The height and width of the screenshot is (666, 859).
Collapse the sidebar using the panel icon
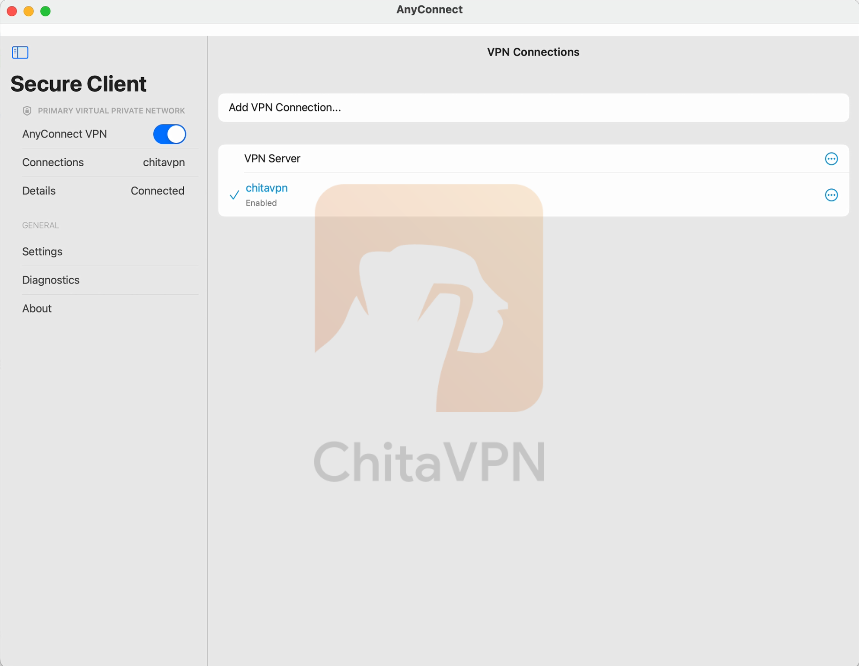click(20, 52)
